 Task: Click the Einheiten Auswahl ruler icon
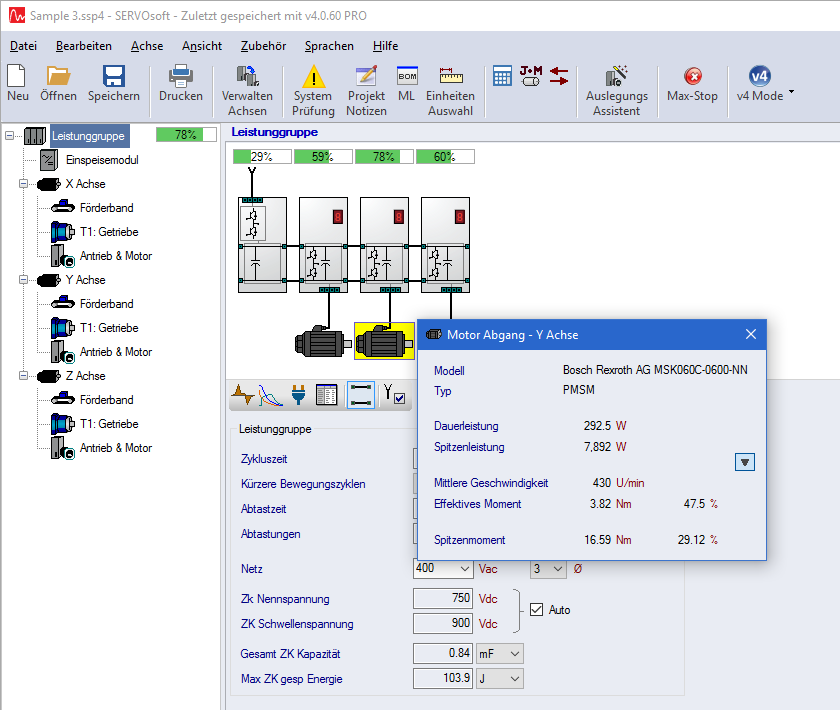click(450, 77)
